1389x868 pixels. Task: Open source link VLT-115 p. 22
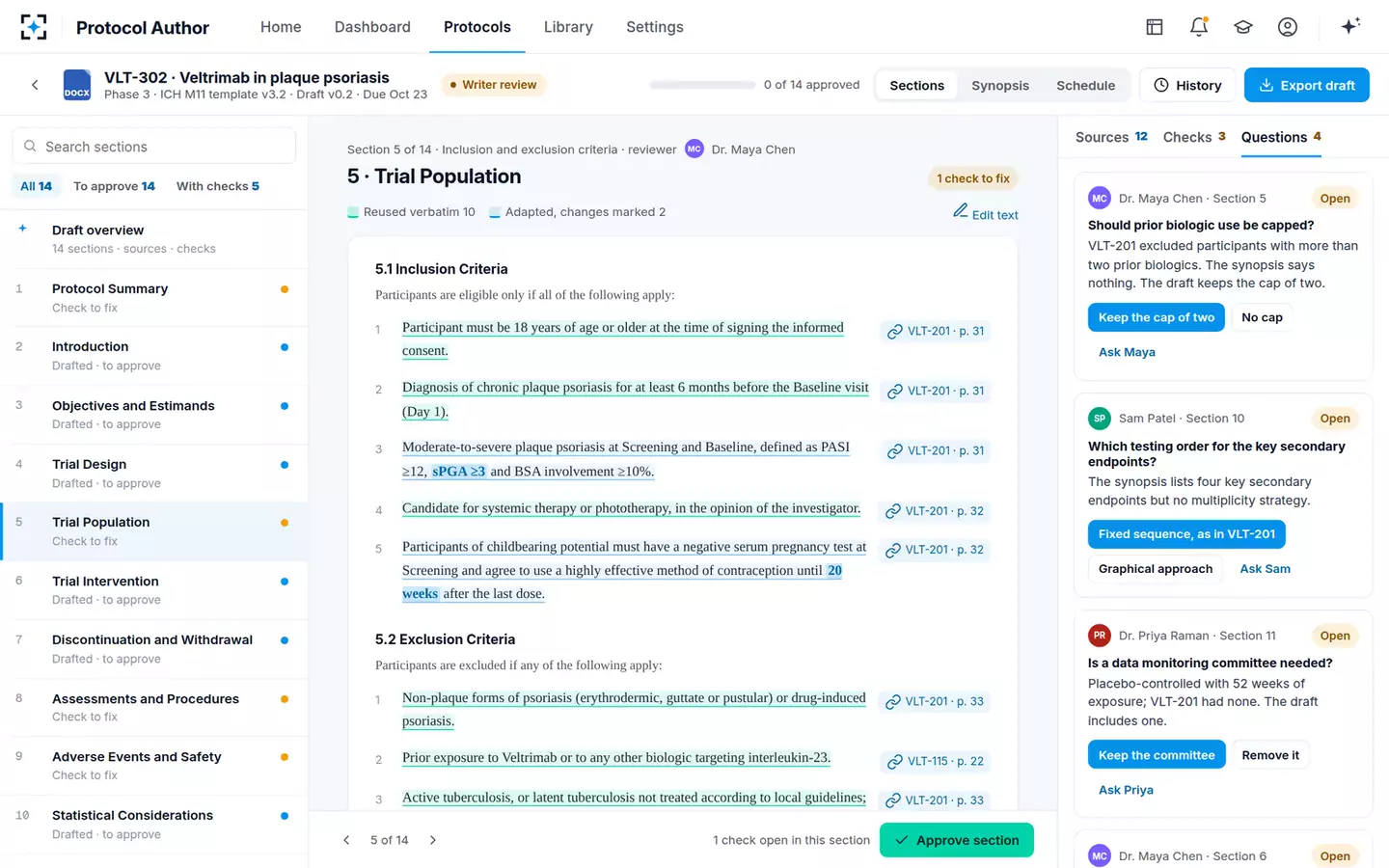click(x=936, y=761)
